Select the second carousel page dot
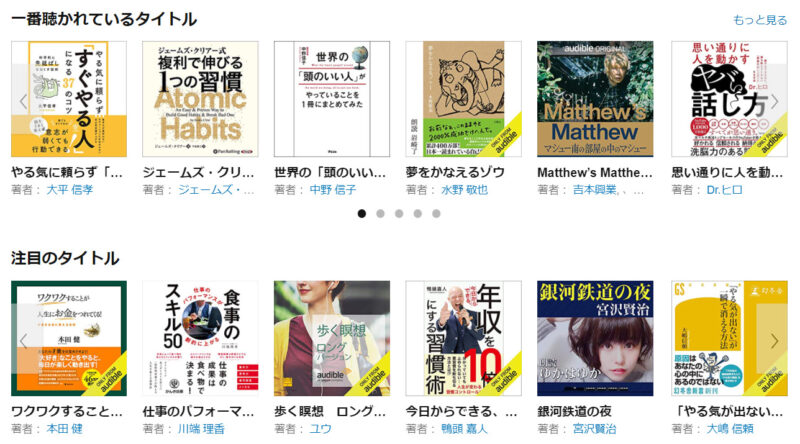The width and height of the screenshot is (800, 444). pyautogui.click(x=380, y=213)
